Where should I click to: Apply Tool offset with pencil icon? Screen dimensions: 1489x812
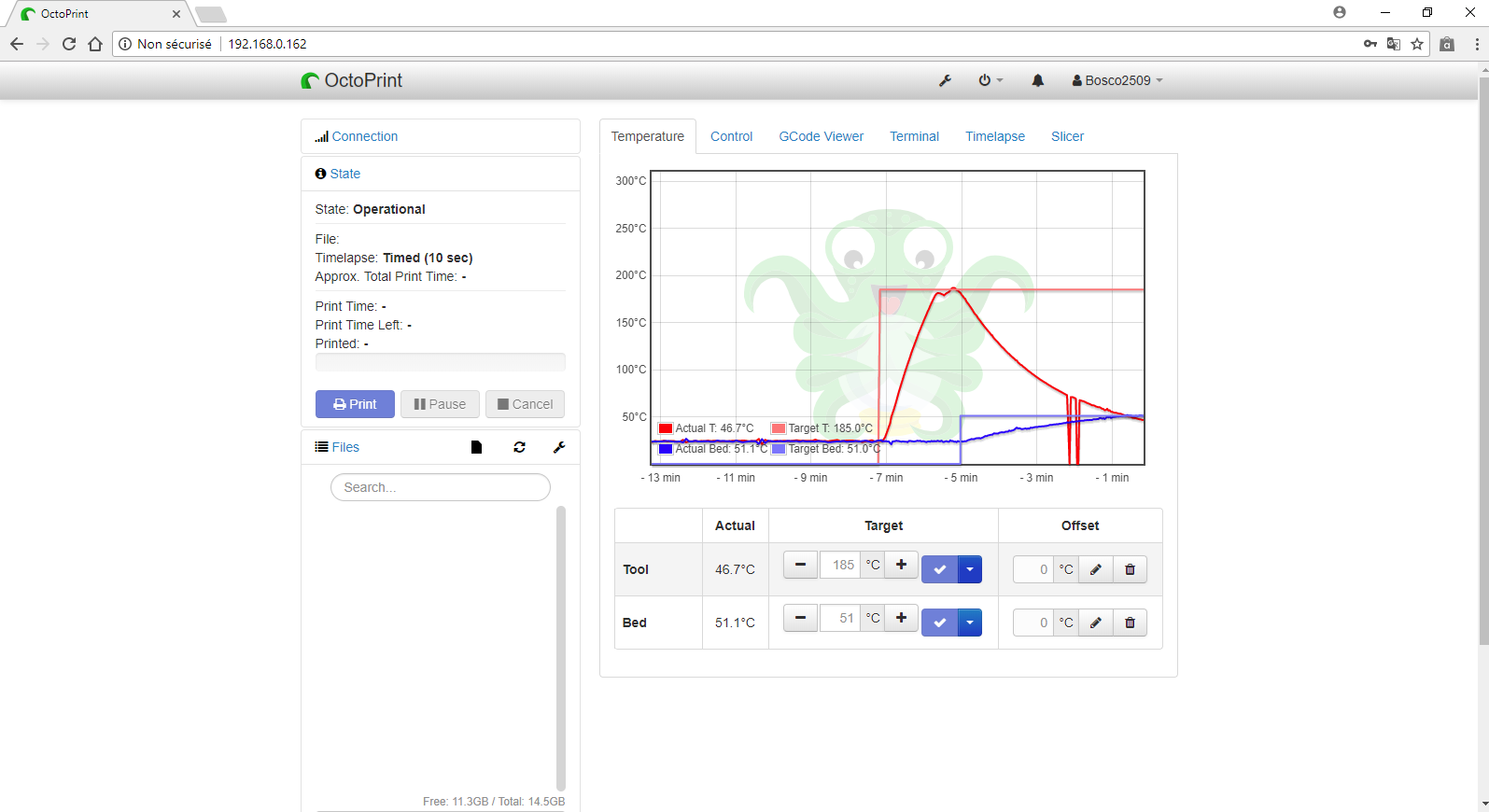click(x=1096, y=569)
